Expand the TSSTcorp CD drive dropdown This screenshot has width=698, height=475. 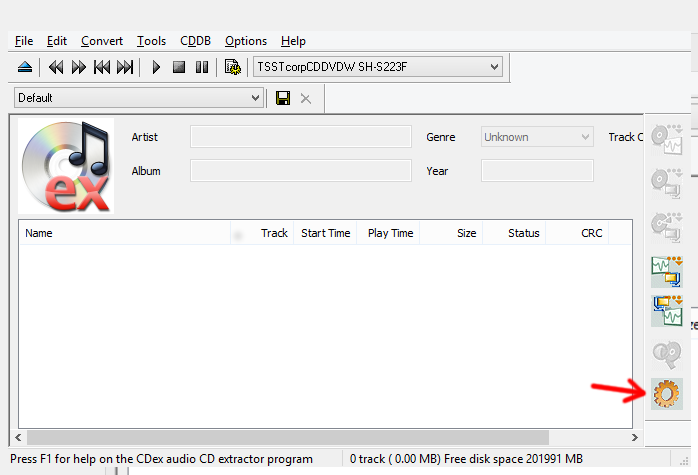pos(493,67)
